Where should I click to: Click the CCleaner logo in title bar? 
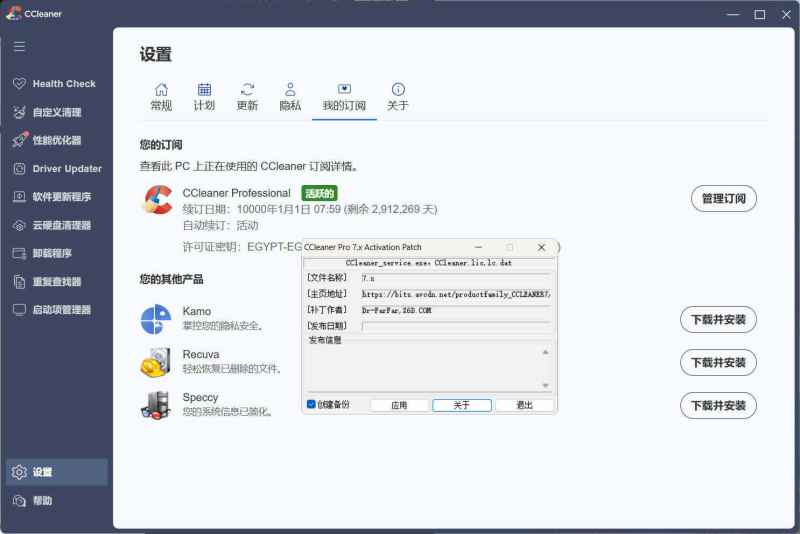(13, 13)
